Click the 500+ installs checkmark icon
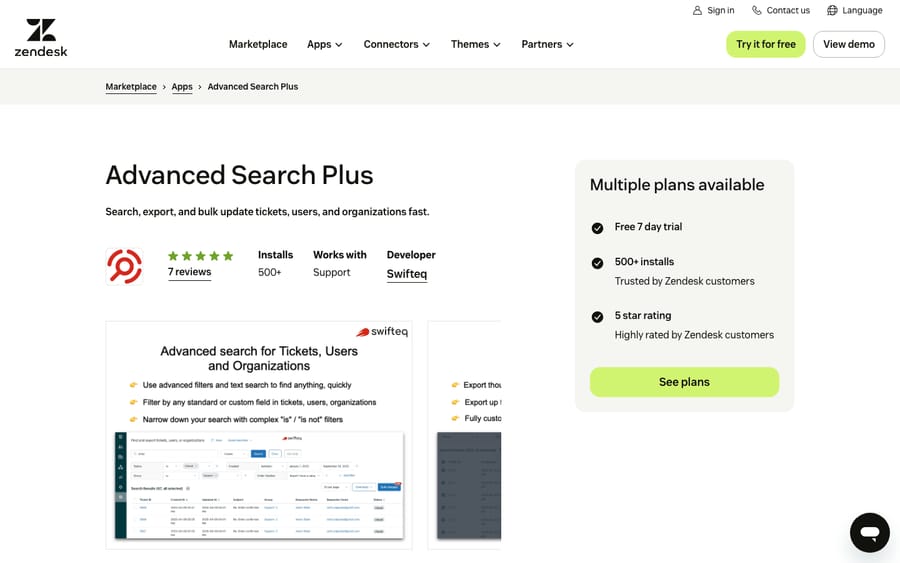Screen dimensions: 900x563 pos(598,263)
